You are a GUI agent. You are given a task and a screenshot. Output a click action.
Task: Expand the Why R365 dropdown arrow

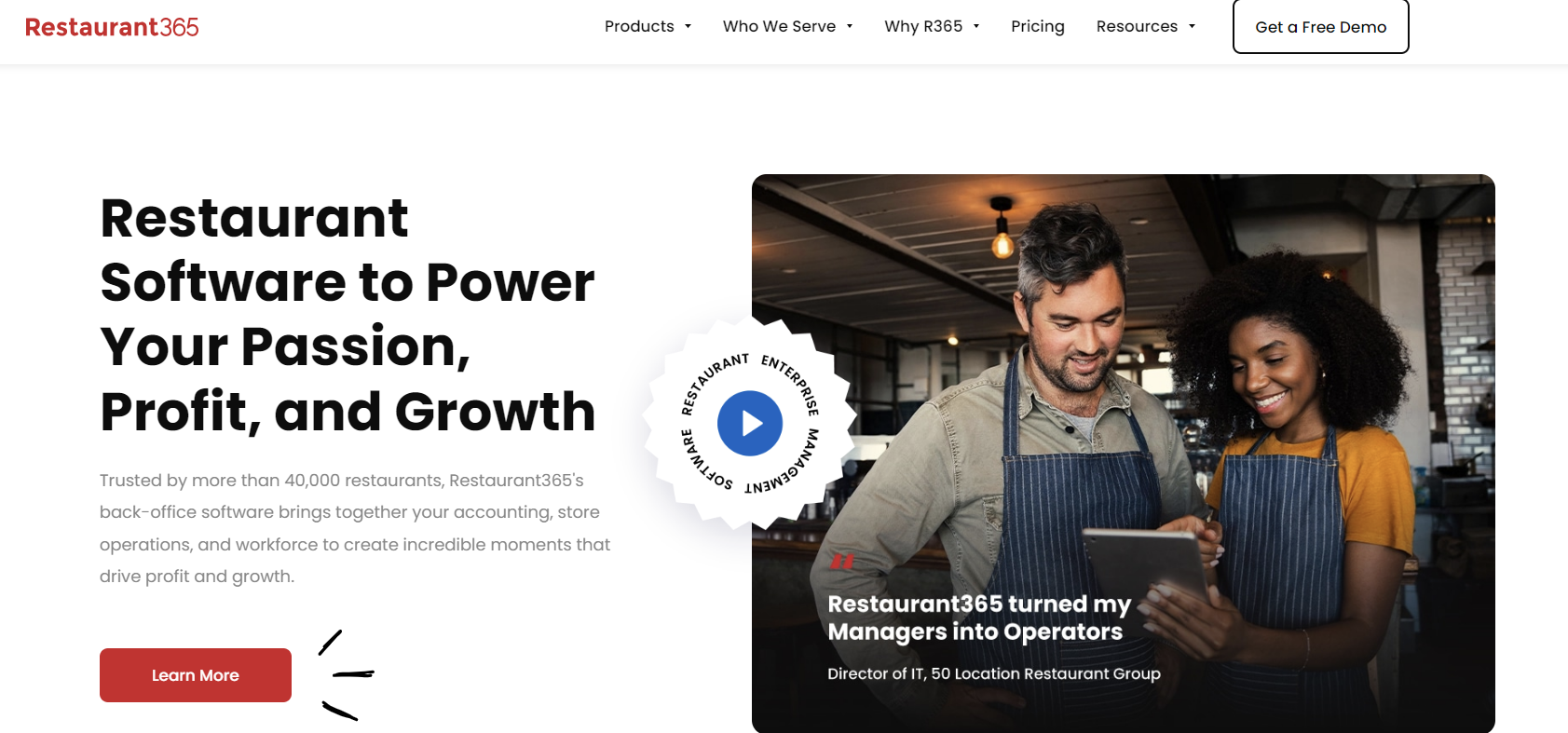976,26
